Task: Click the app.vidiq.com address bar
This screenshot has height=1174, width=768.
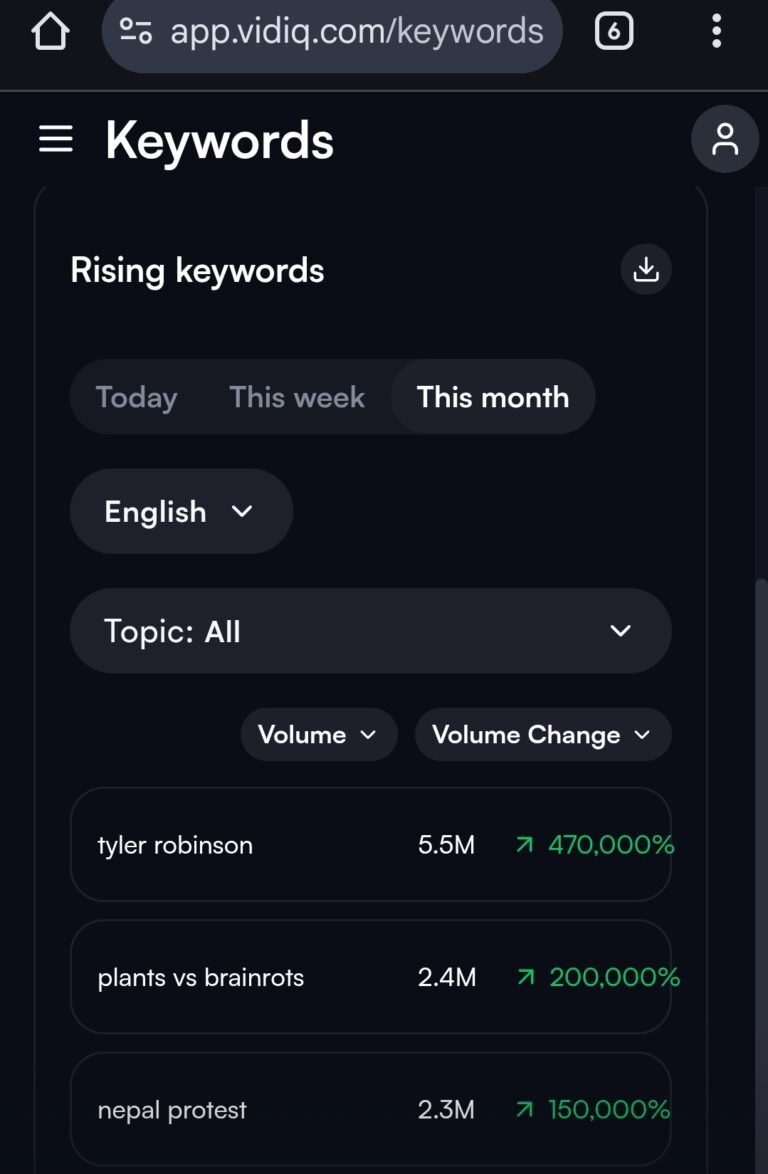Action: click(x=355, y=32)
